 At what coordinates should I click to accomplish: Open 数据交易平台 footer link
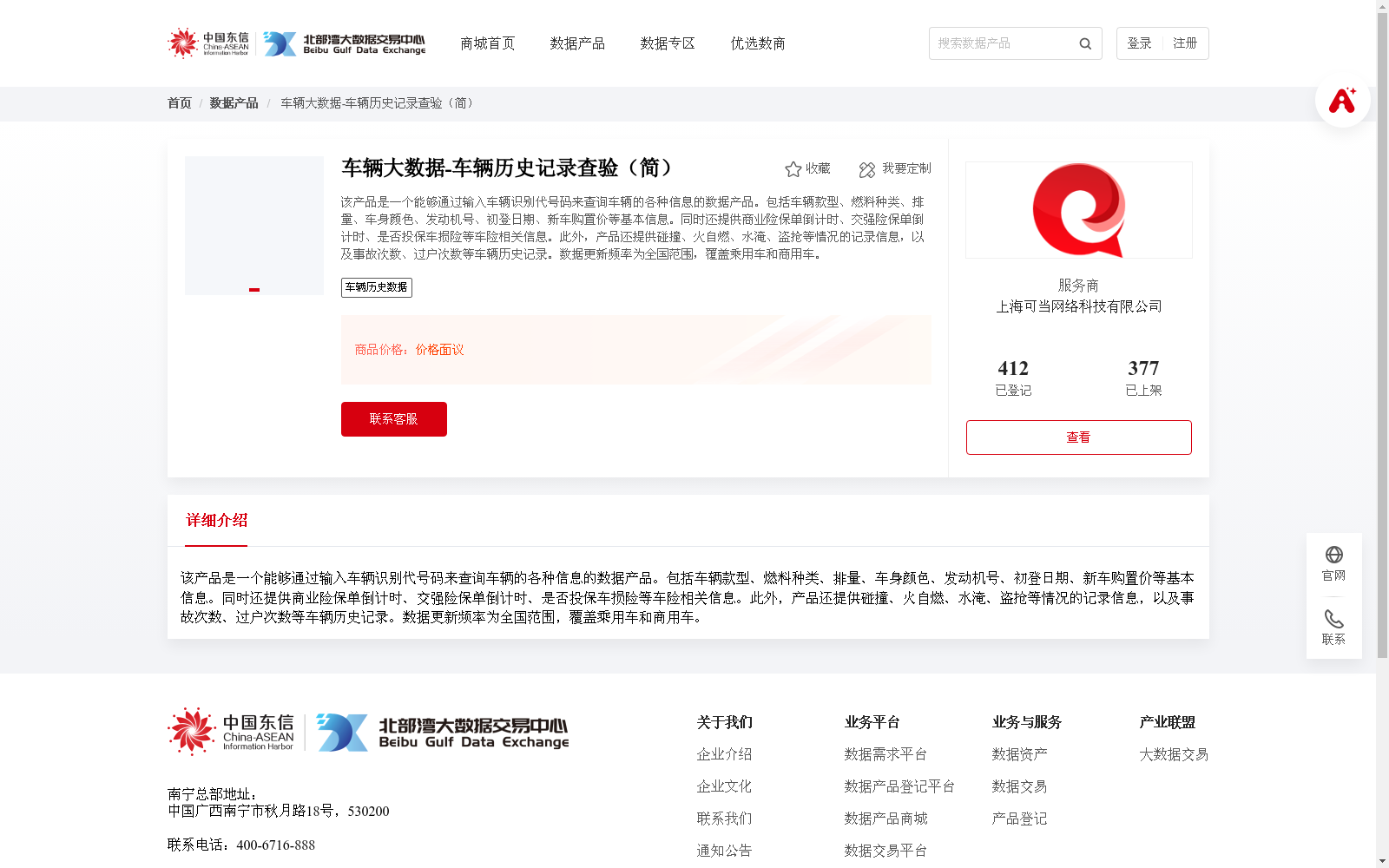click(x=885, y=852)
